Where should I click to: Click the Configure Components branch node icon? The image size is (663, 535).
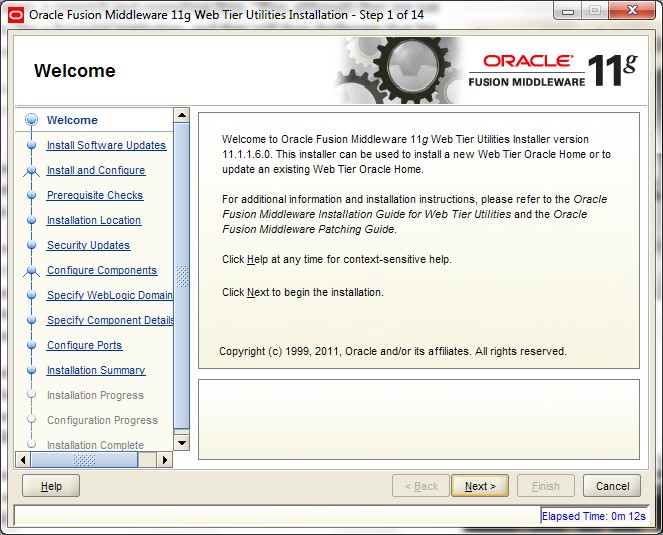31,270
